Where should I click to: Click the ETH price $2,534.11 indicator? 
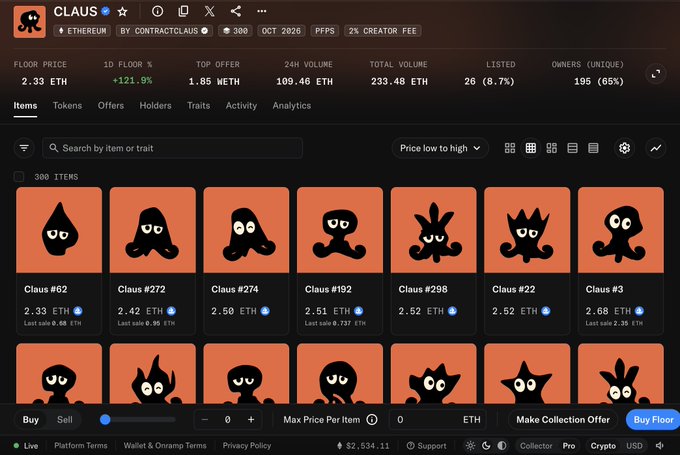tap(363, 445)
